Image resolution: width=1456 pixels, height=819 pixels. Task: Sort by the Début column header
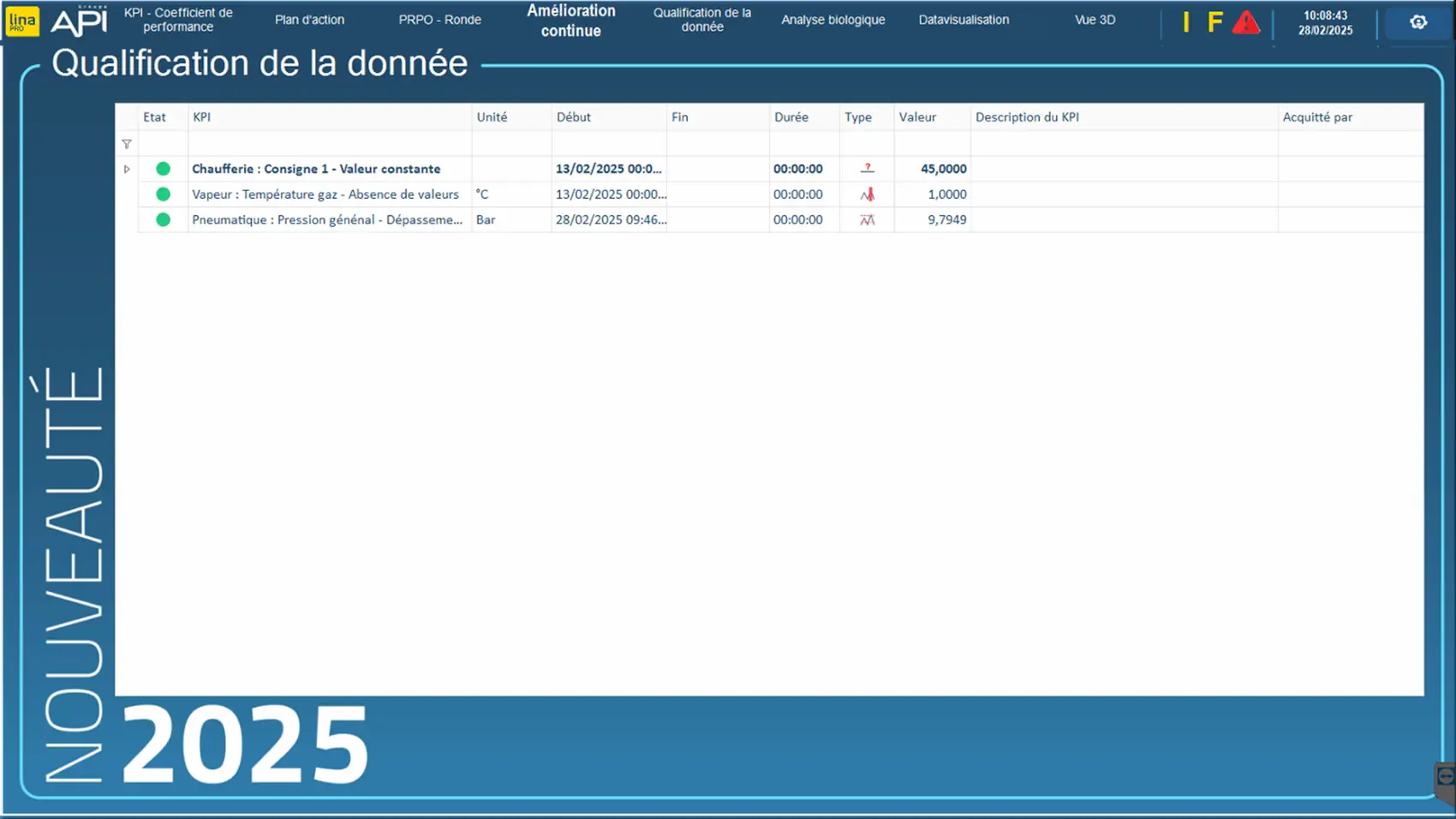[574, 117]
